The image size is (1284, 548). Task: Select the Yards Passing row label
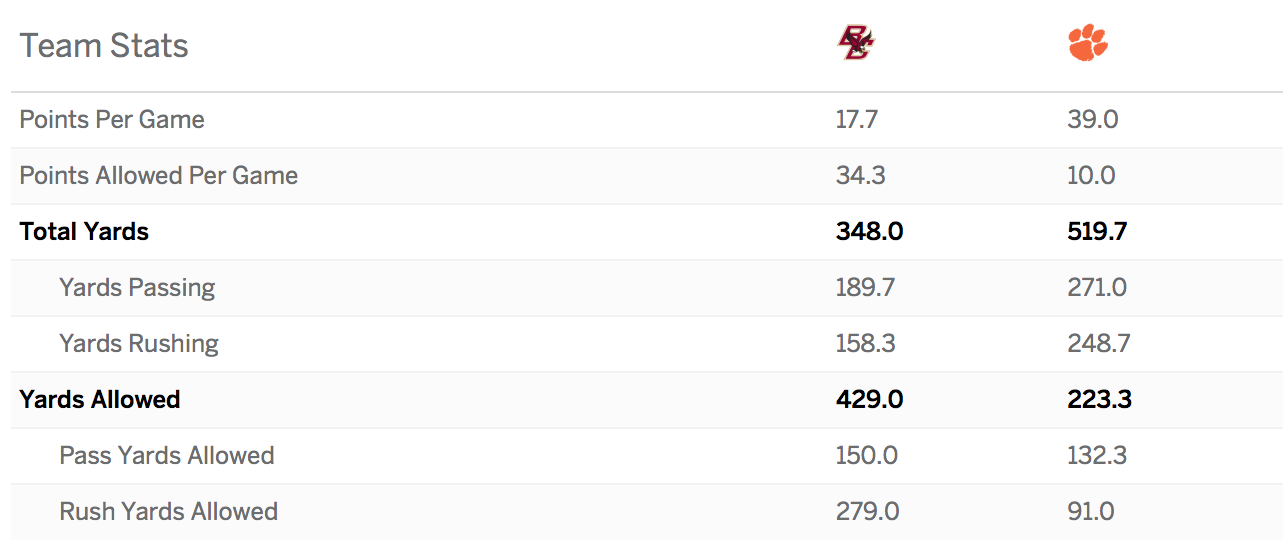click(137, 288)
